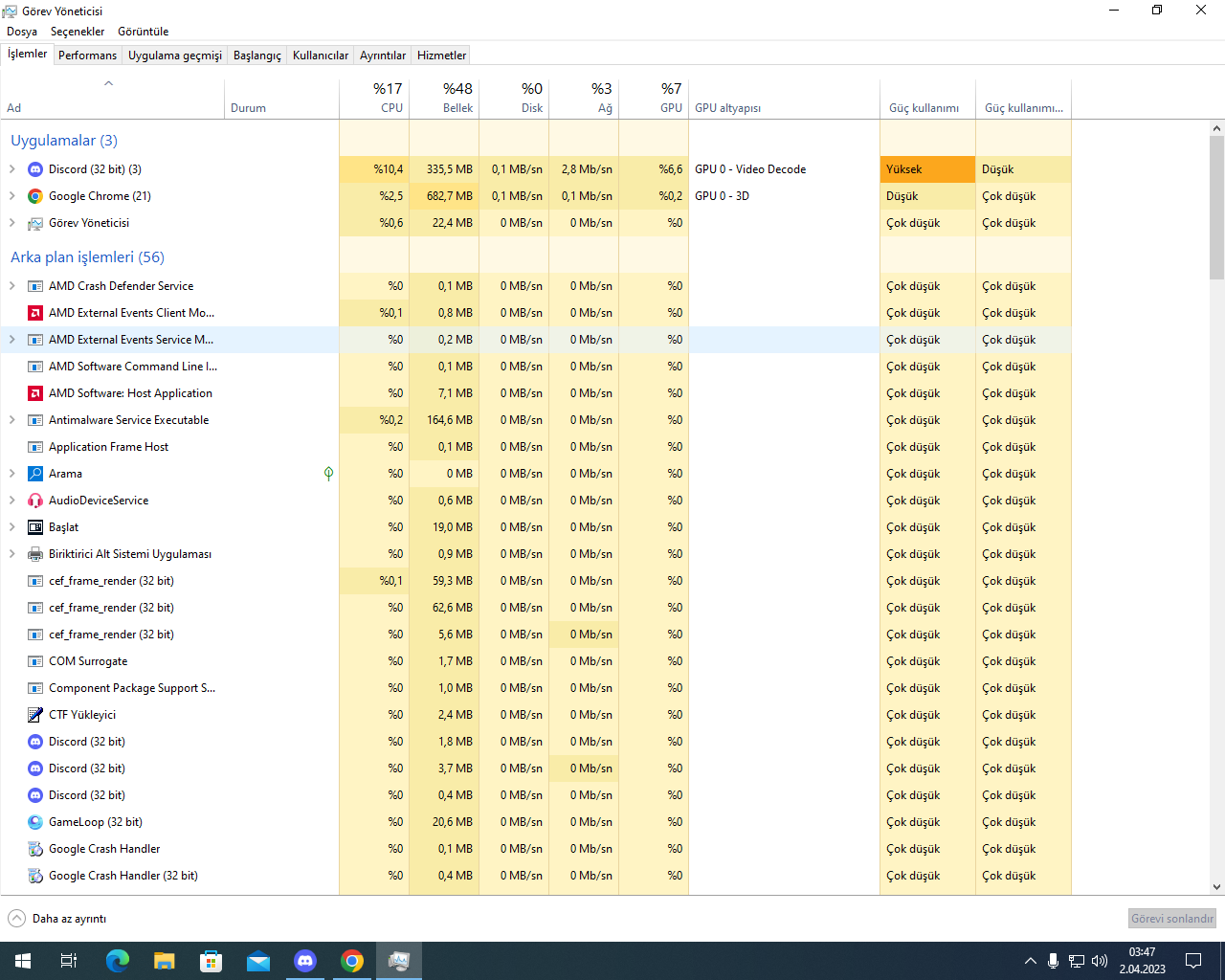Click the COM Surrogate process icon

click(35, 661)
